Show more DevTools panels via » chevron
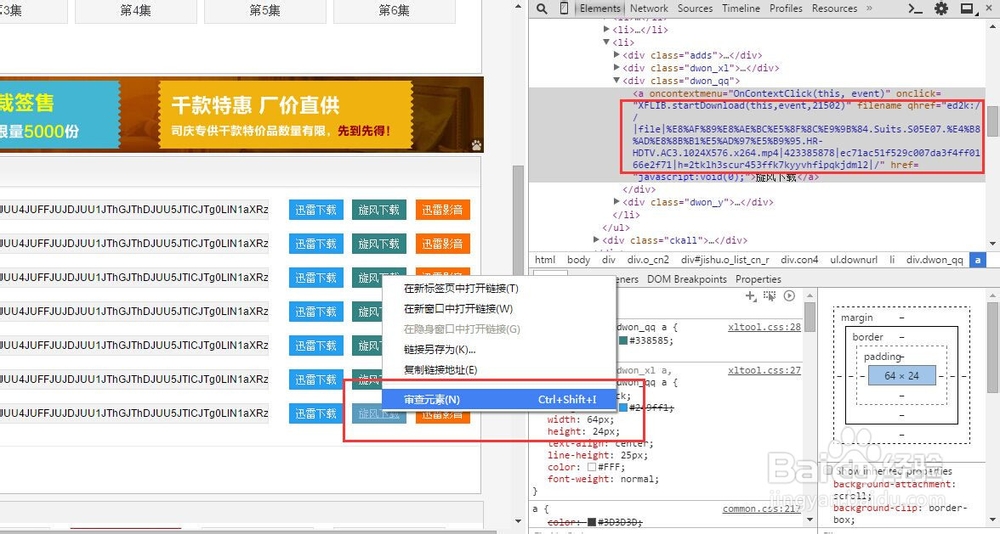Image resolution: width=1000 pixels, height=534 pixels. pos(869,8)
